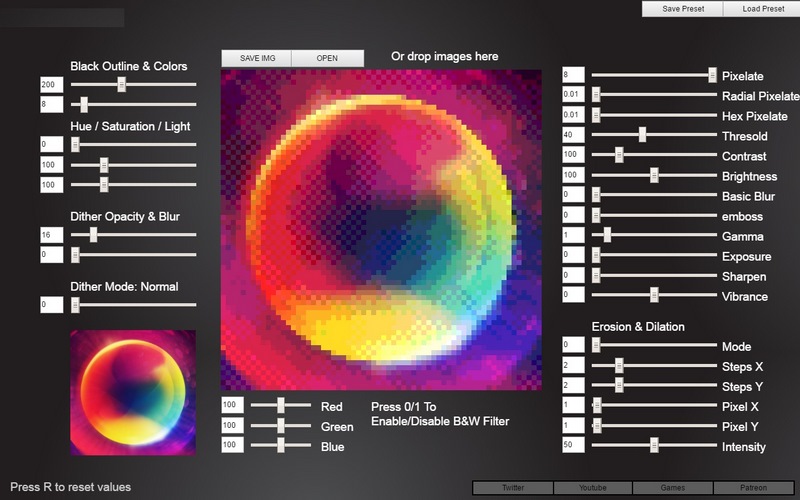This screenshot has width=800, height=500.
Task: Select the Black Outline field showing 200
Action: point(52,85)
